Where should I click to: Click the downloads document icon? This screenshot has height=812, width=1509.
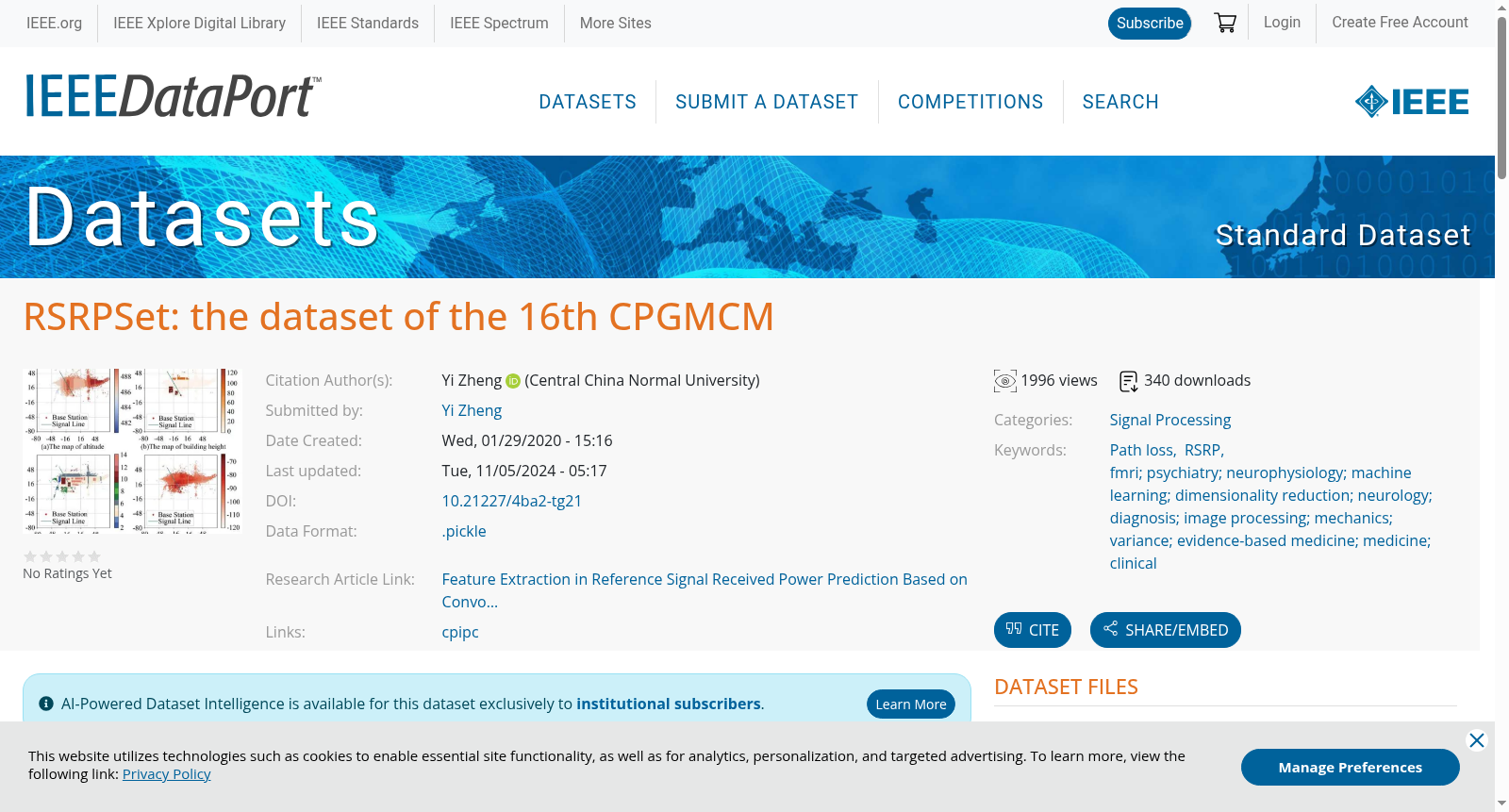coord(1128,381)
